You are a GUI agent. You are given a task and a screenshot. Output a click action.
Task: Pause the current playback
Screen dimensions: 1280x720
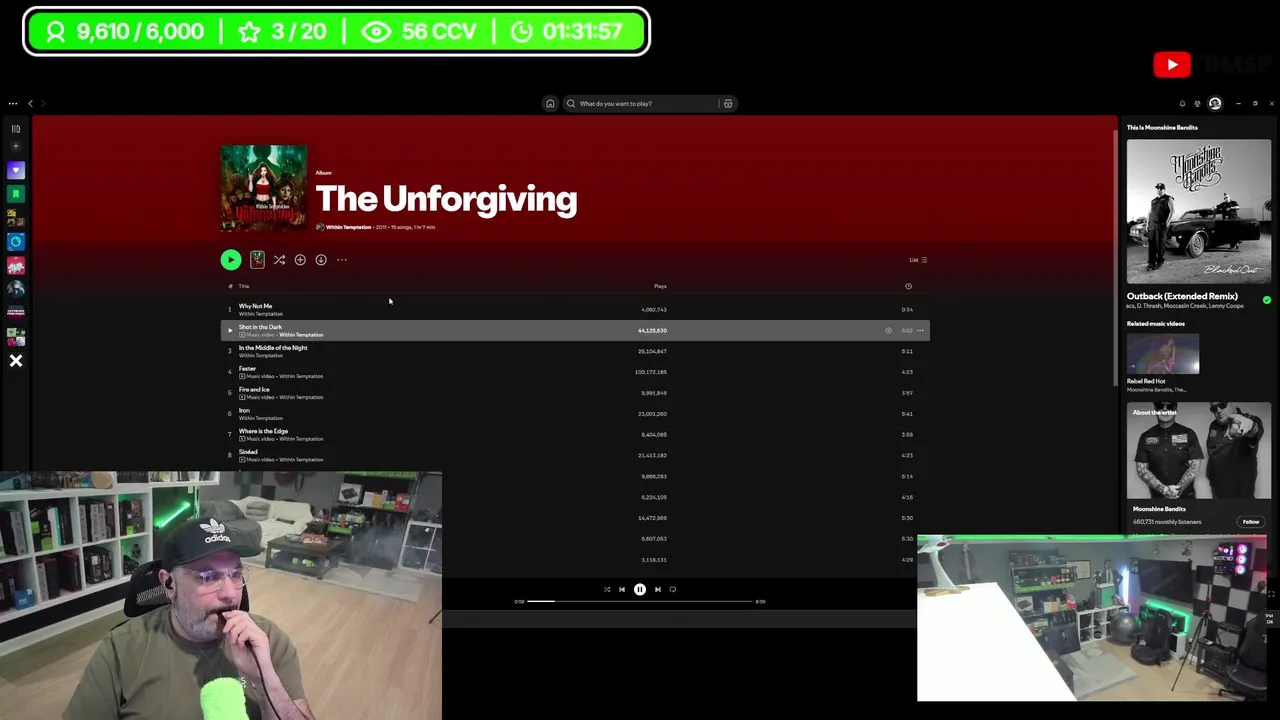coord(640,590)
